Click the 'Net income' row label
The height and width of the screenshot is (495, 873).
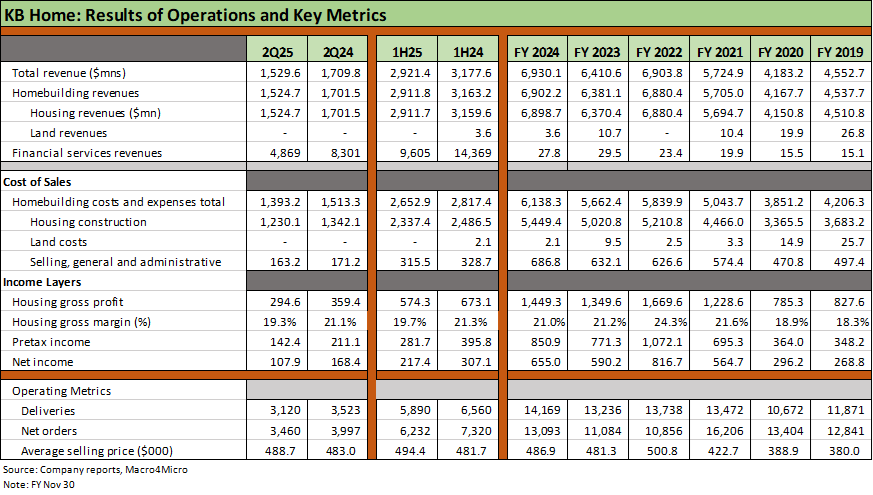42,362
